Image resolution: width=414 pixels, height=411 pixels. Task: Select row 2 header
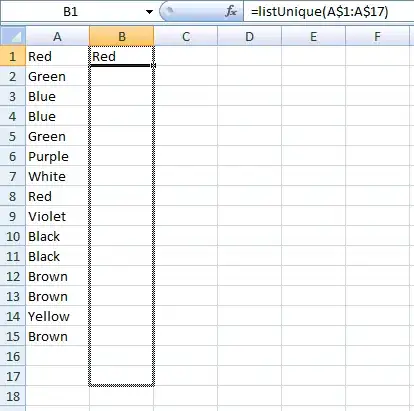tap(13, 76)
